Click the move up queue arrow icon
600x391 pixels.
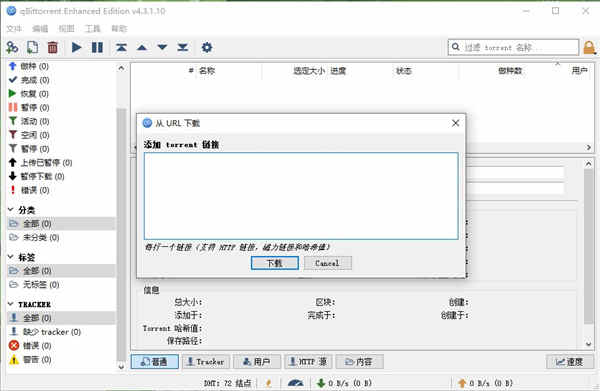click(x=142, y=47)
